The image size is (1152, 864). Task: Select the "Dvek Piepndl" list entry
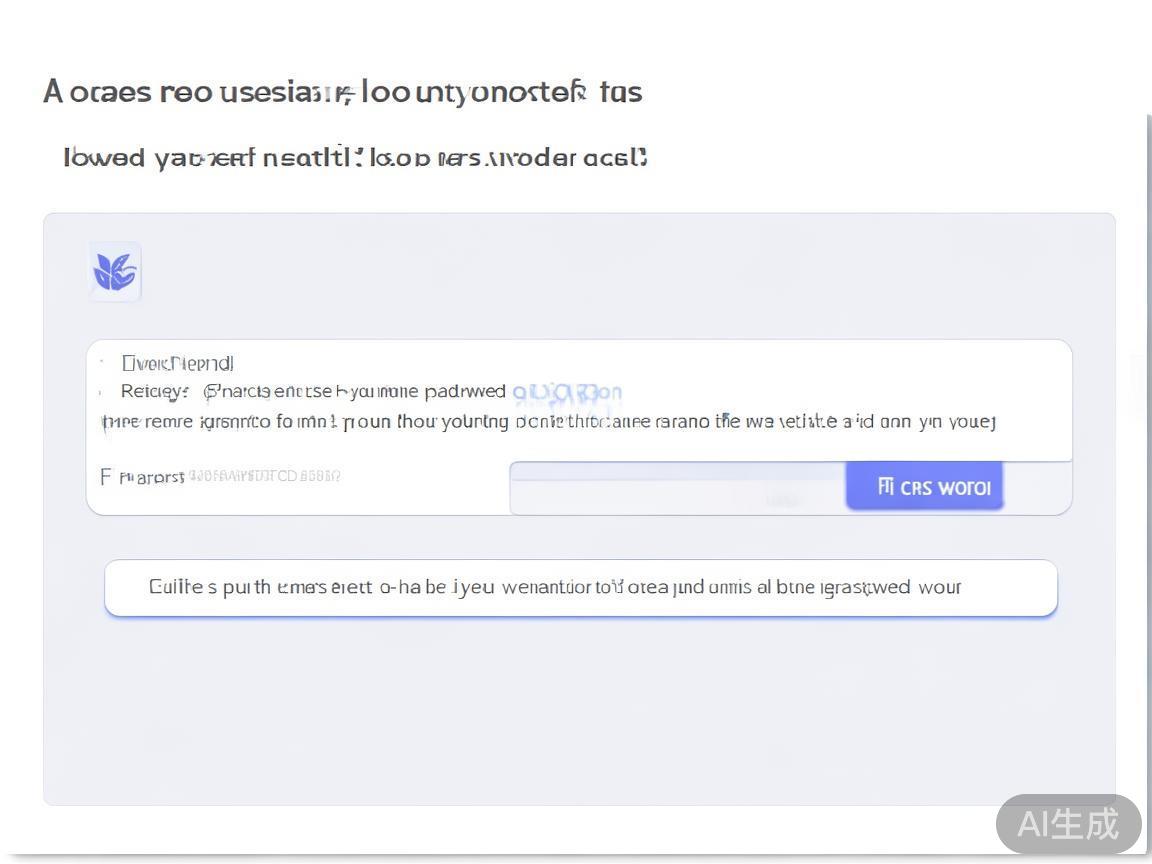pos(177,363)
